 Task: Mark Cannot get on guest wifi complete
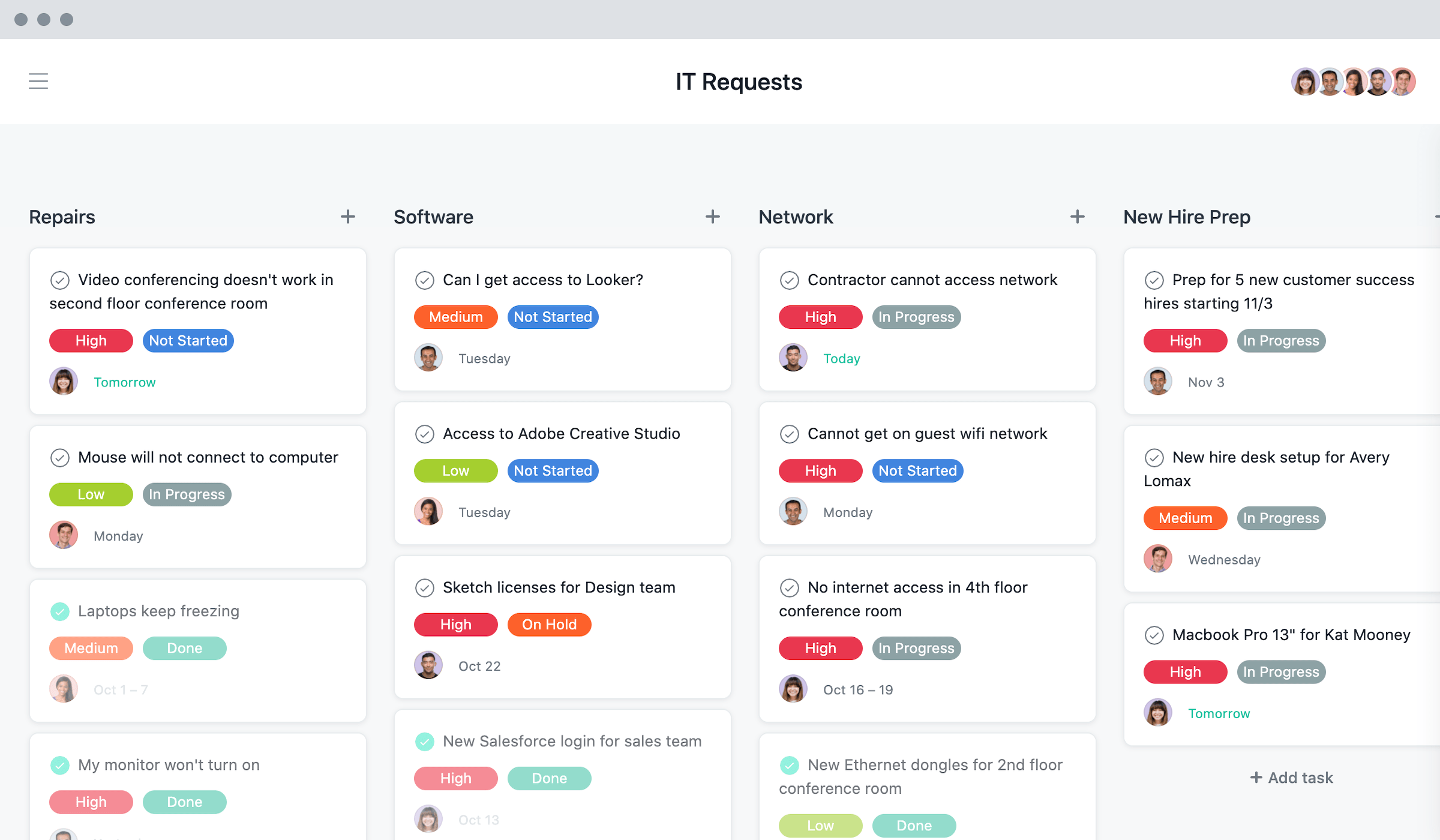tap(789, 434)
